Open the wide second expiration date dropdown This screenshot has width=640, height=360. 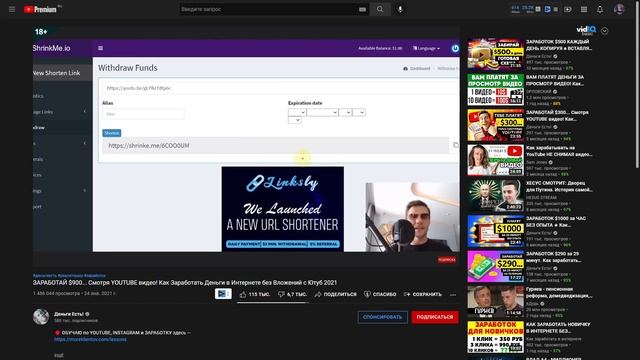322,112
